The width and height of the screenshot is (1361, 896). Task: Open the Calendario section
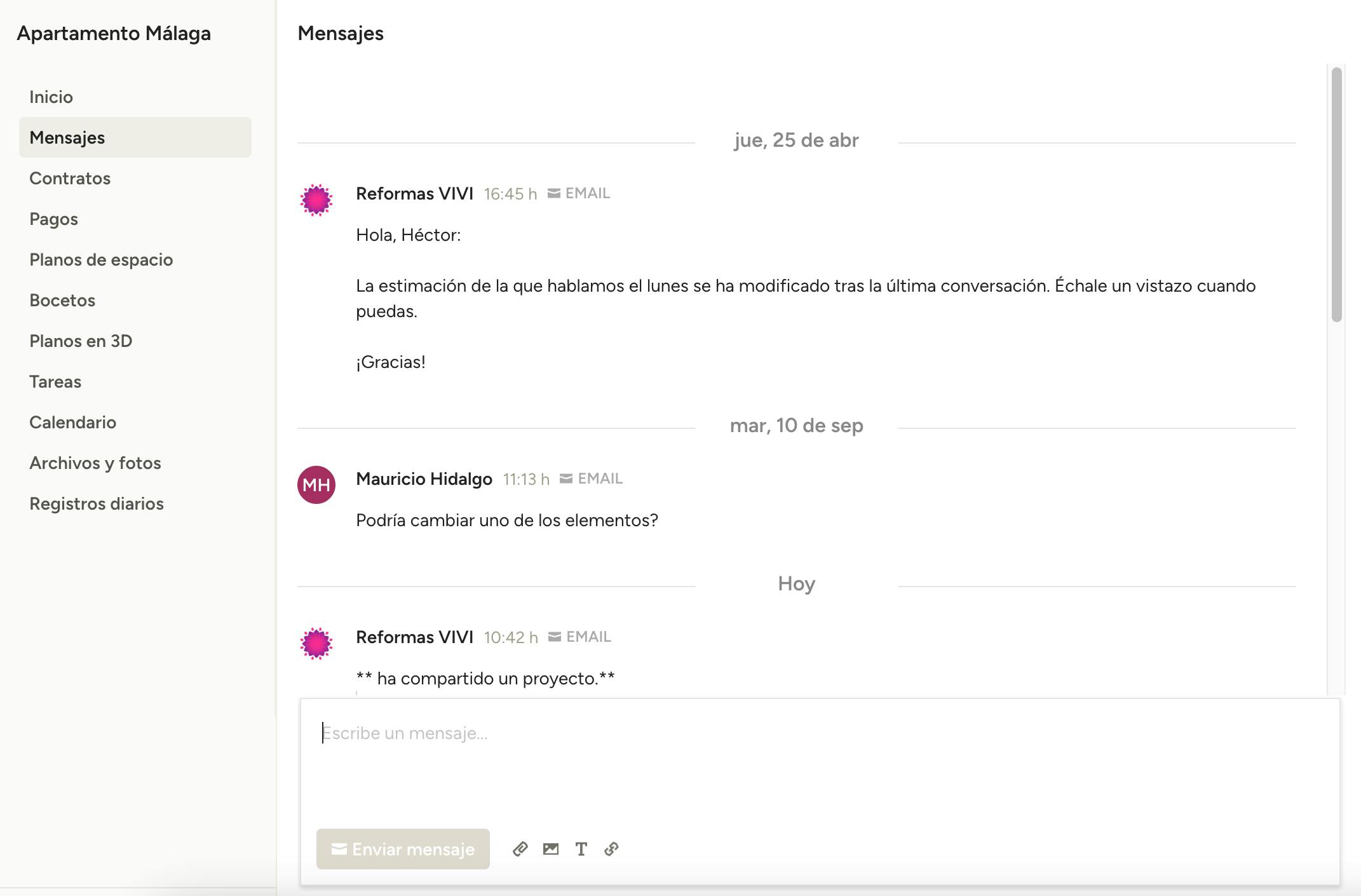point(73,423)
